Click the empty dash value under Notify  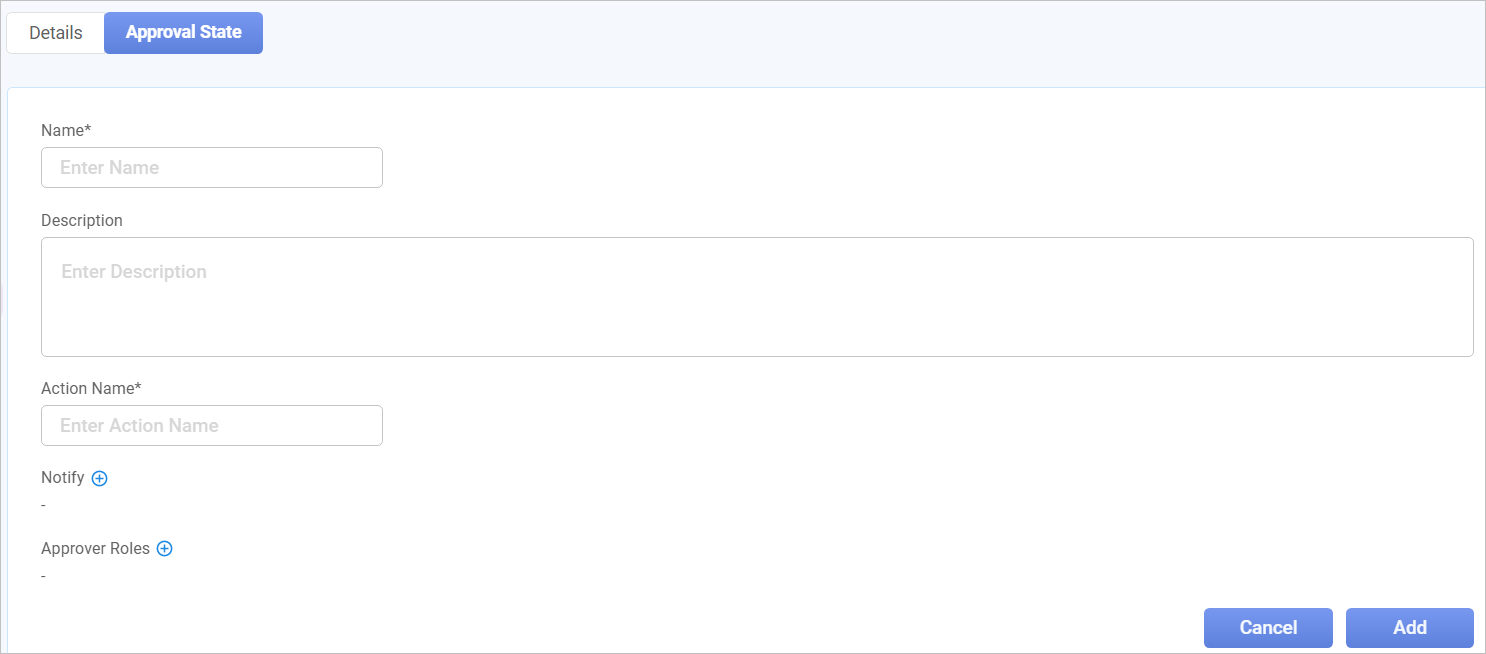click(x=43, y=506)
